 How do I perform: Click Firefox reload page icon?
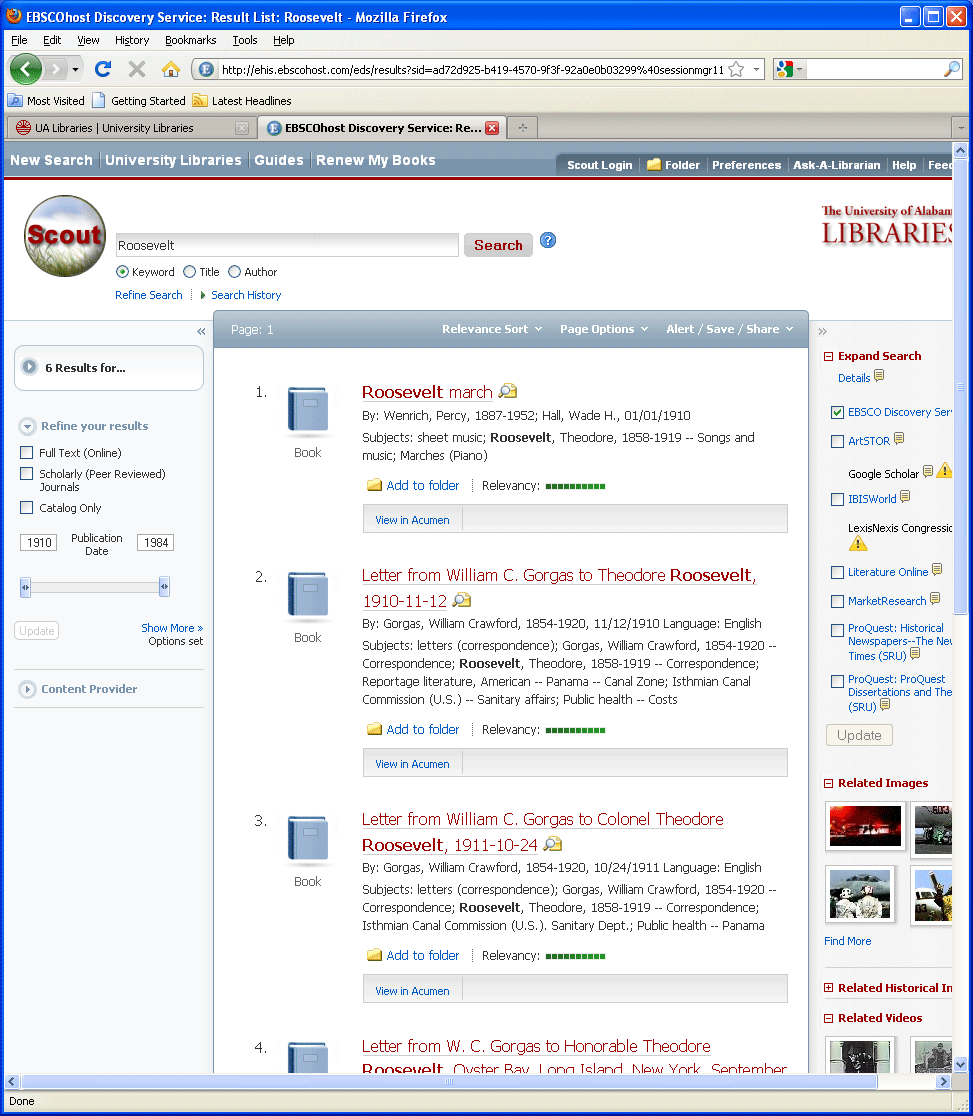(103, 69)
